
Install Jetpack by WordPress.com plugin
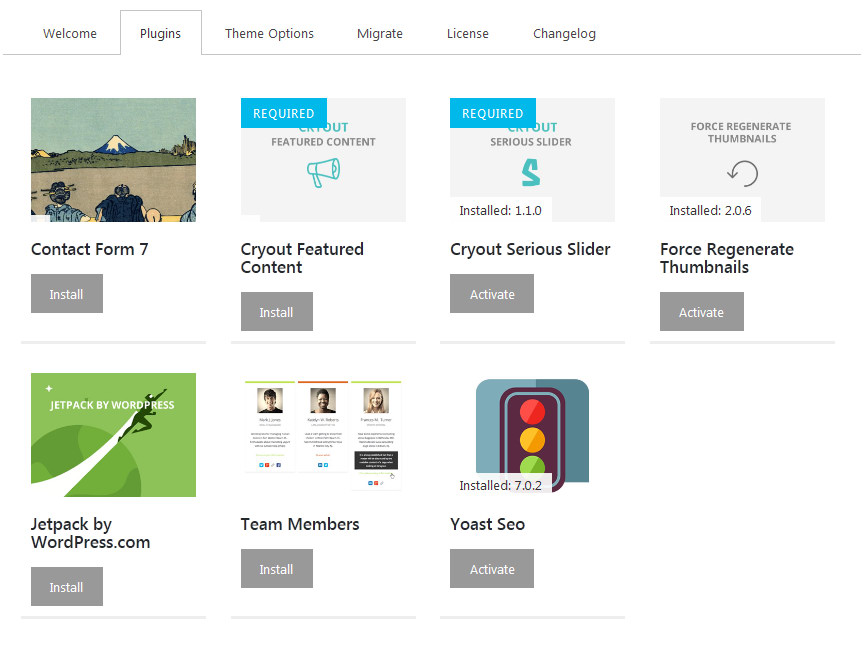click(67, 587)
